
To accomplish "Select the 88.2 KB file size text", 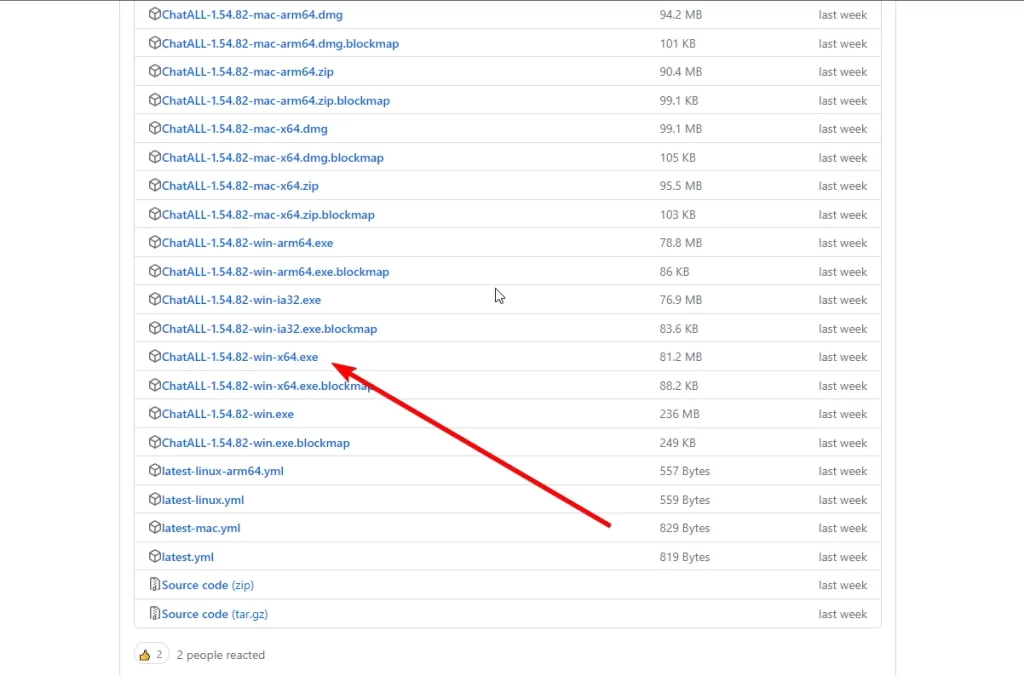I will (x=679, y=385).
